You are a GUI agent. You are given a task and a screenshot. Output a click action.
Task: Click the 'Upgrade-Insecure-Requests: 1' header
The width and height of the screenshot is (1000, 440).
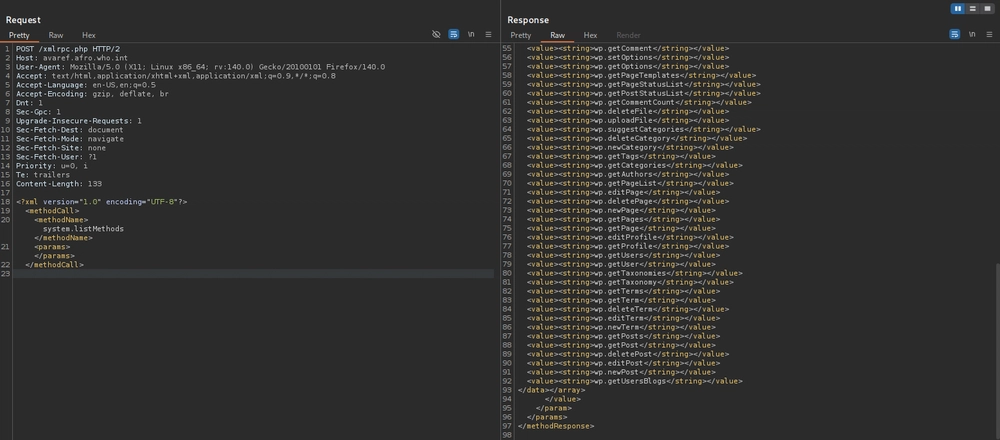point(79,121)
